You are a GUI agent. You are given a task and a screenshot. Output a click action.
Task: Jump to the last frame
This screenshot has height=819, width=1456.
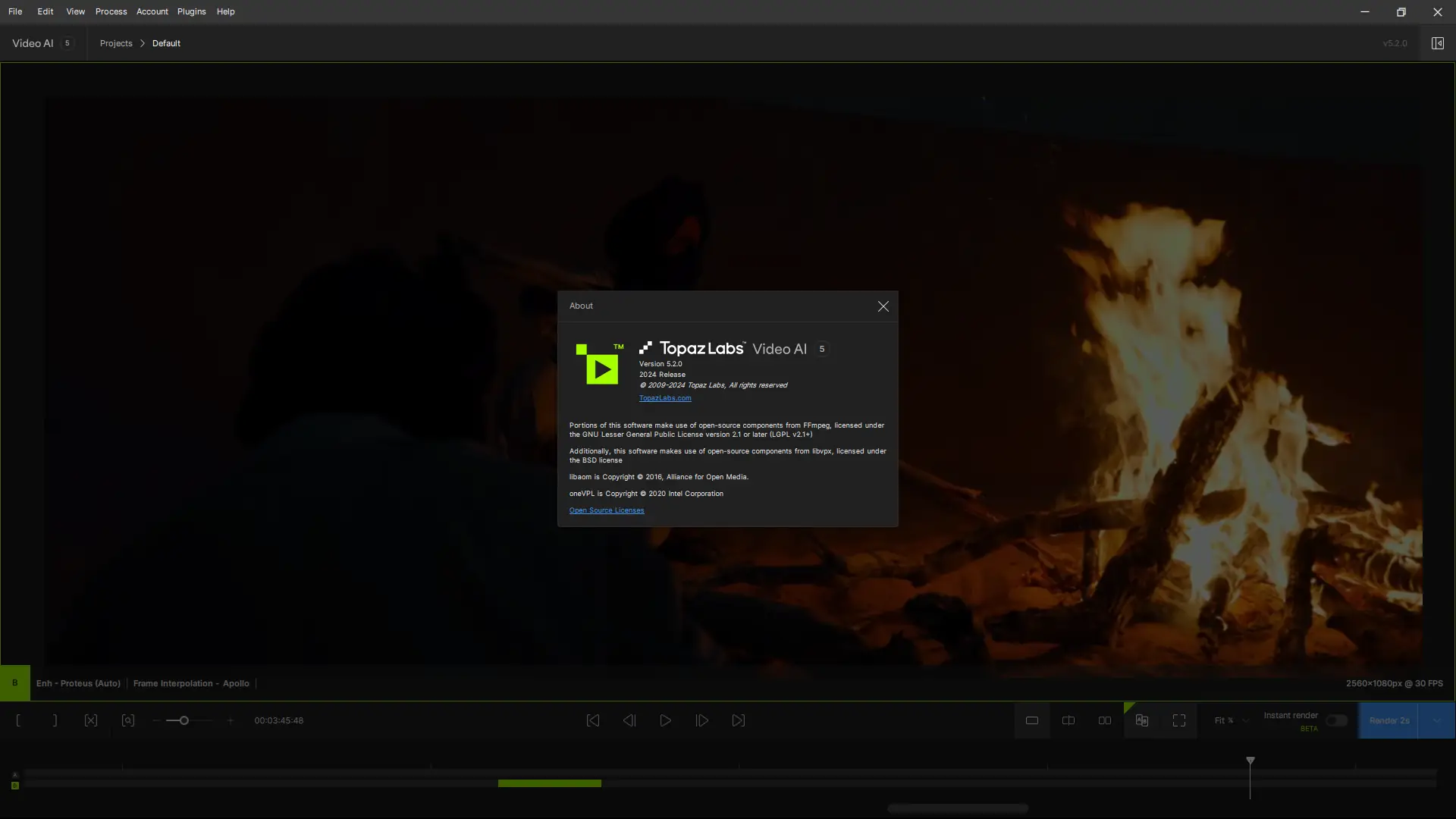[738, 720]
